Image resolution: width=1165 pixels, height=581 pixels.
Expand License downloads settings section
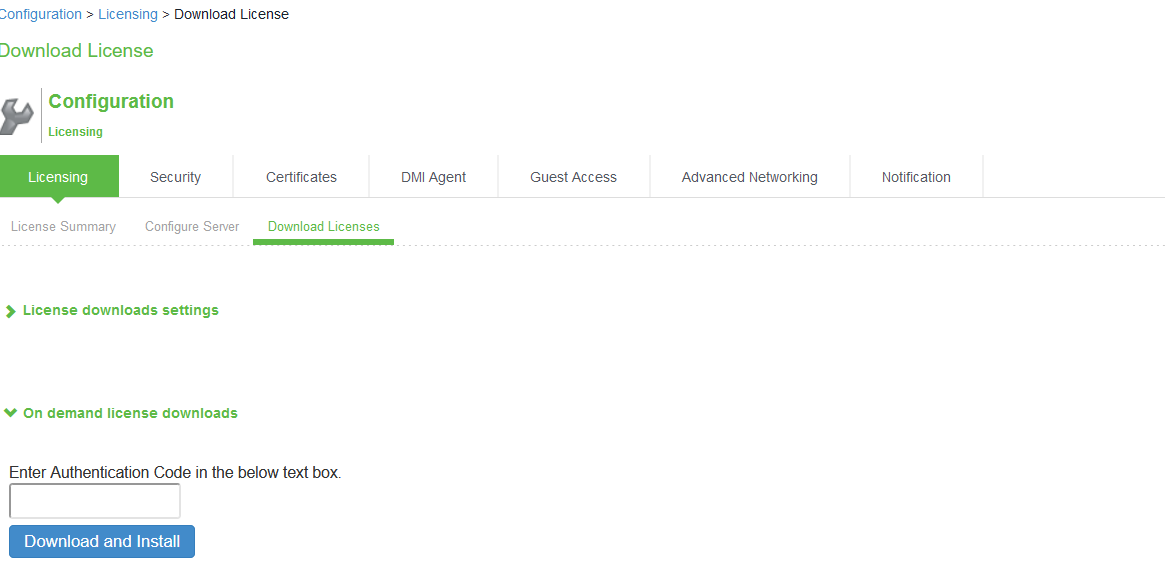pyautogui.click(x=120, y=310)
